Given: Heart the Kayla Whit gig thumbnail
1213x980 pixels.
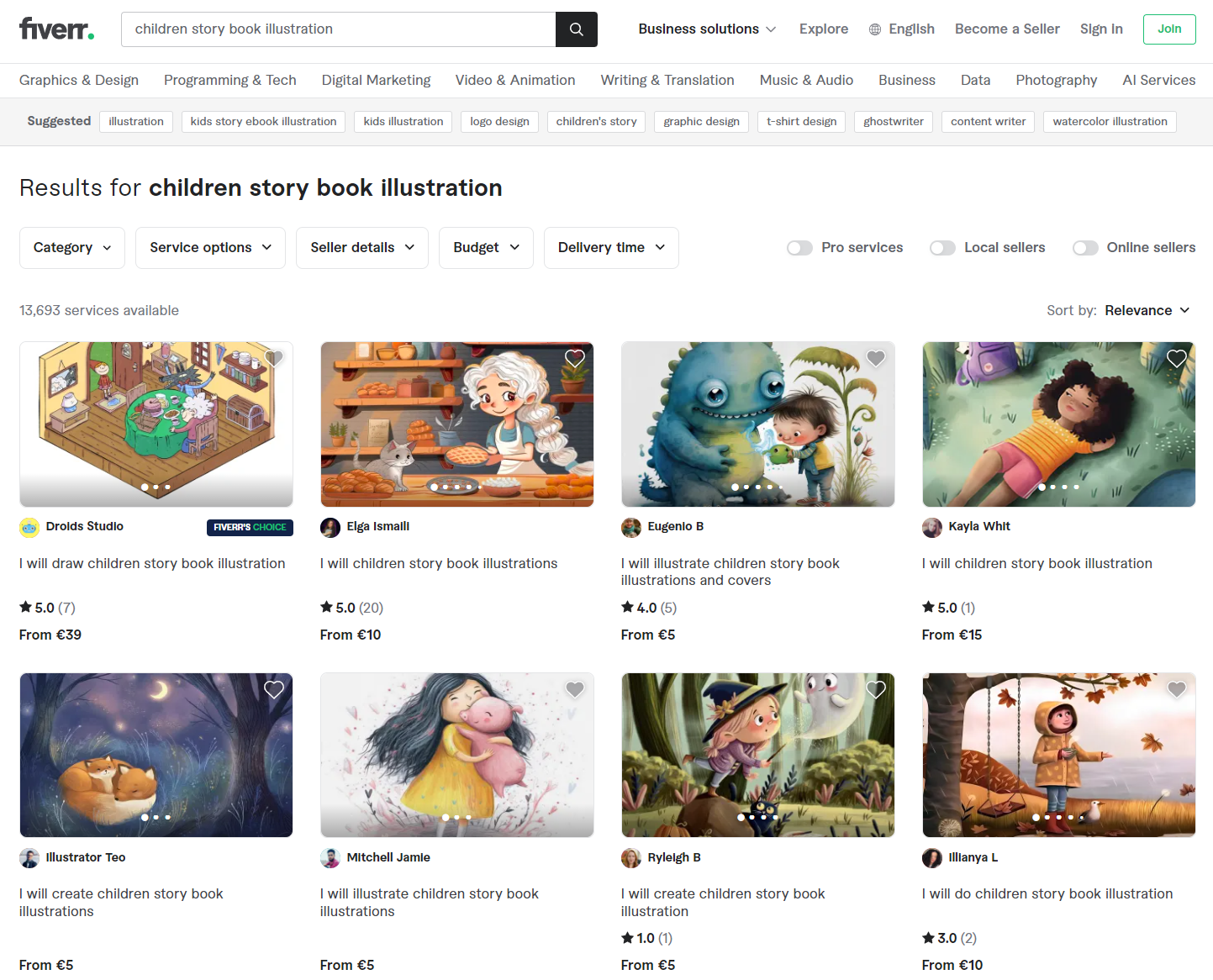Looking at the screenshot, I should point(1177,359).
